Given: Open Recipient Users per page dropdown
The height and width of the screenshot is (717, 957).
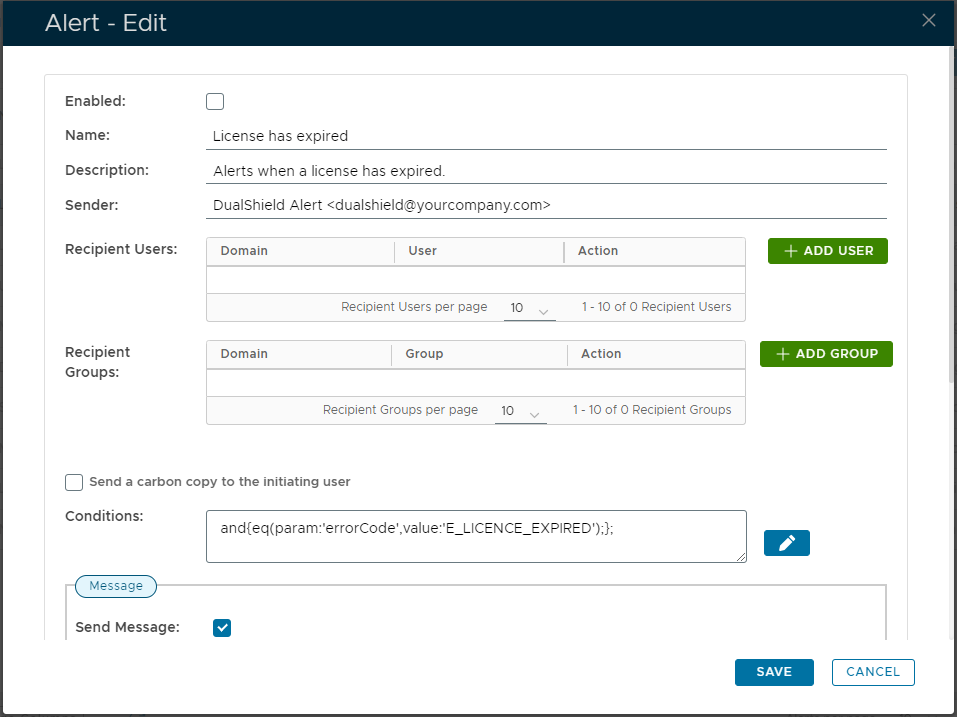Looking at the screenshot, I should pos(529,308).
